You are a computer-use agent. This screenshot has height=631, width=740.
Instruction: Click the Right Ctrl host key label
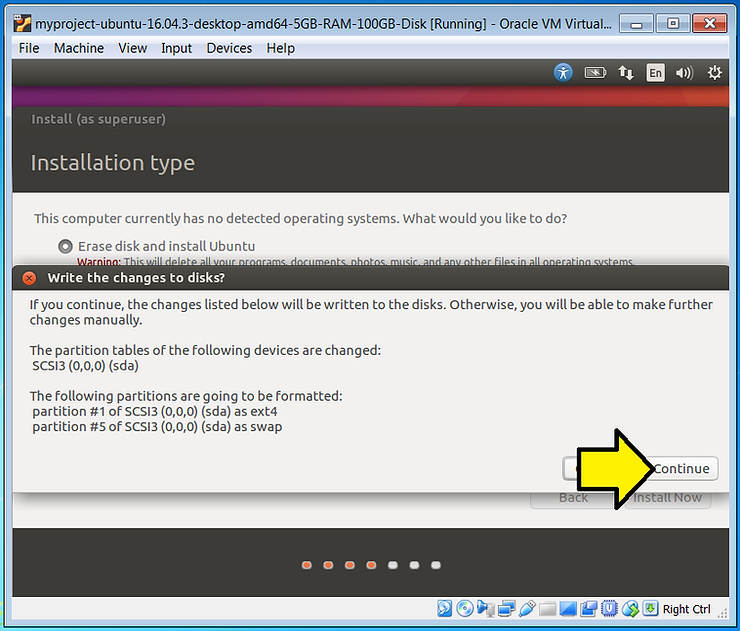686,609
